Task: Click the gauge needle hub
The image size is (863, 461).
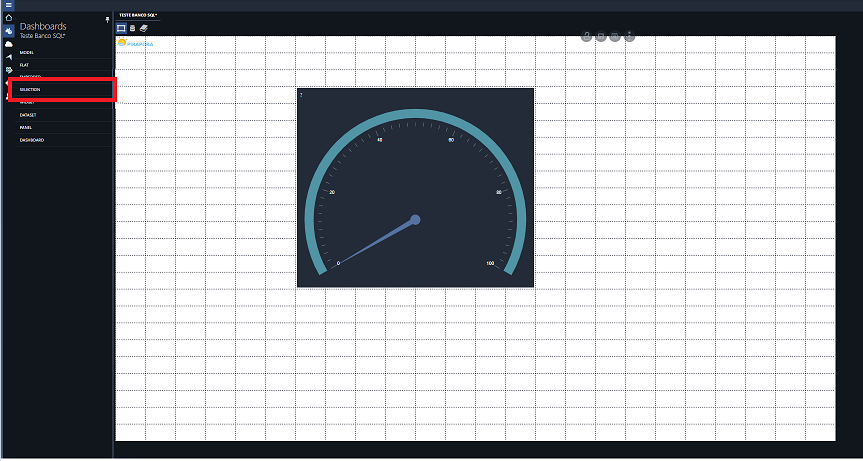Action: (x=415, y=219)
